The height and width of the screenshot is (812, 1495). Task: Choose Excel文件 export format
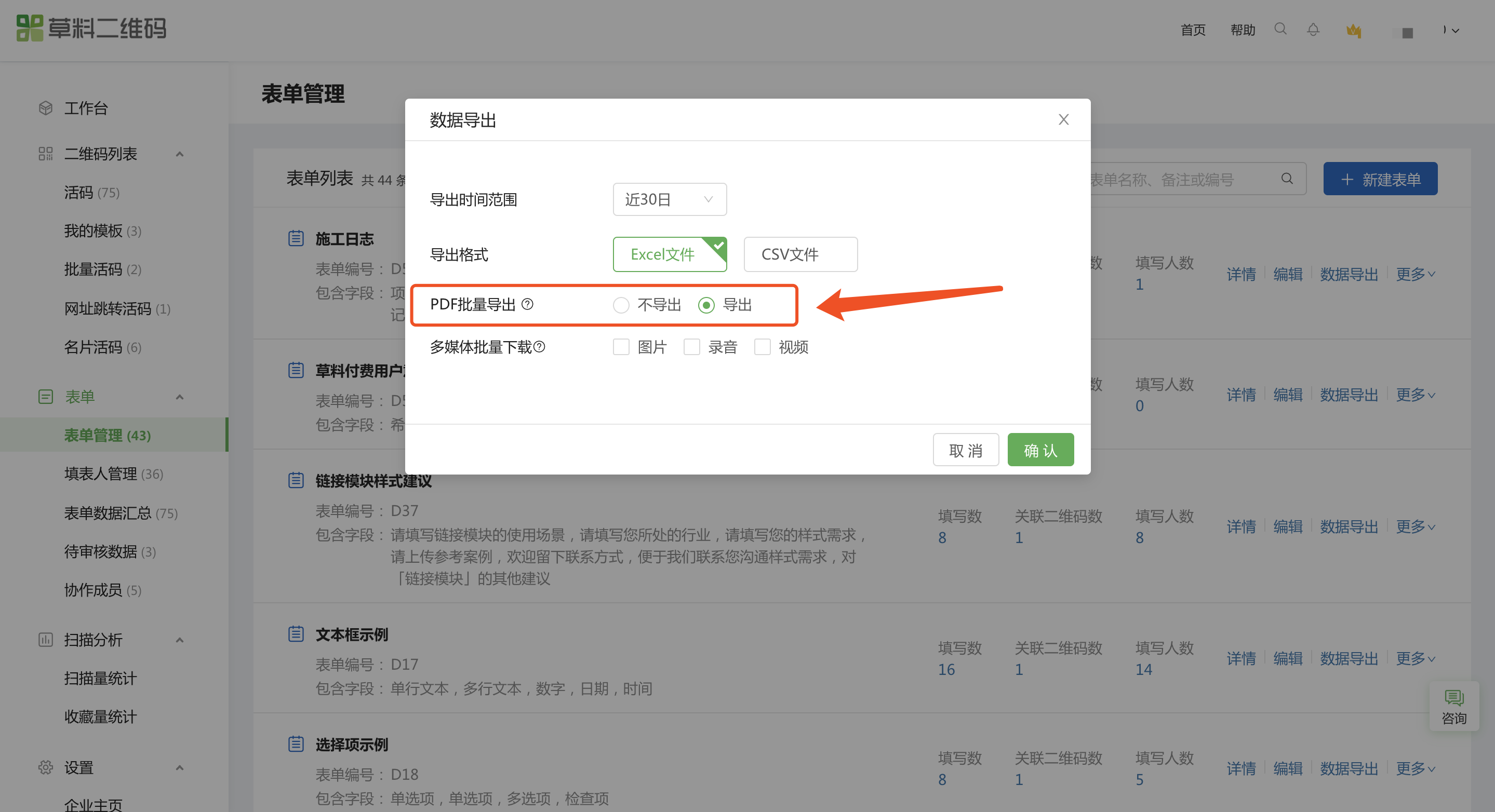pyautogui.click(x=670, y=254)
